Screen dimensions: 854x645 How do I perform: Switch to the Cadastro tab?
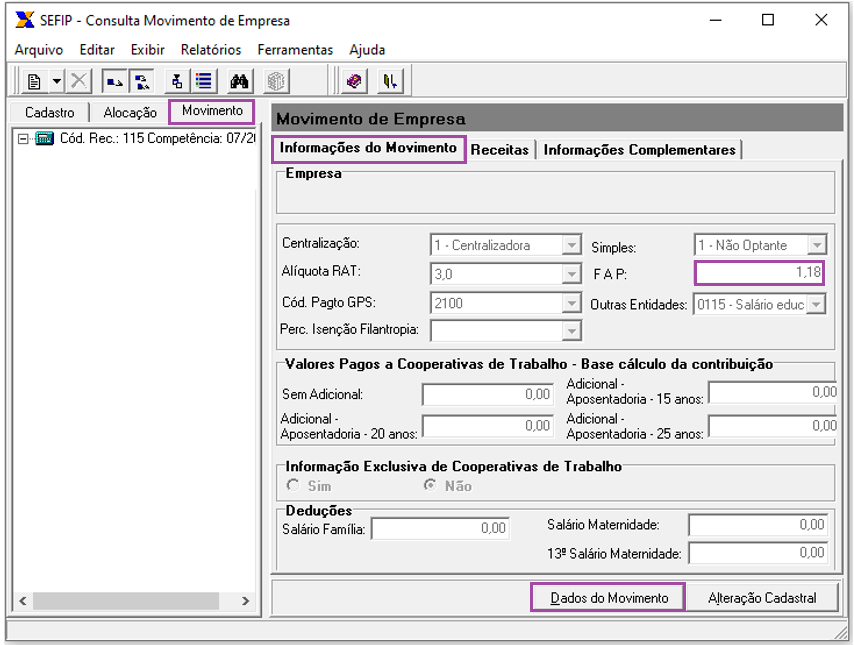coord(50,113)
